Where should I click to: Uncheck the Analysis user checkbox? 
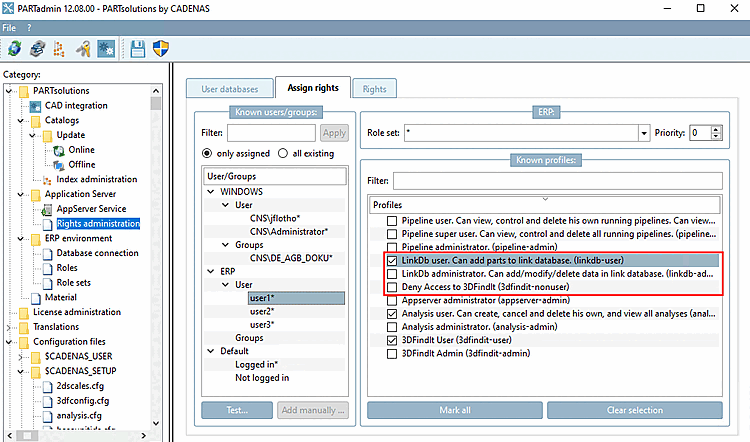click(392, 314)
